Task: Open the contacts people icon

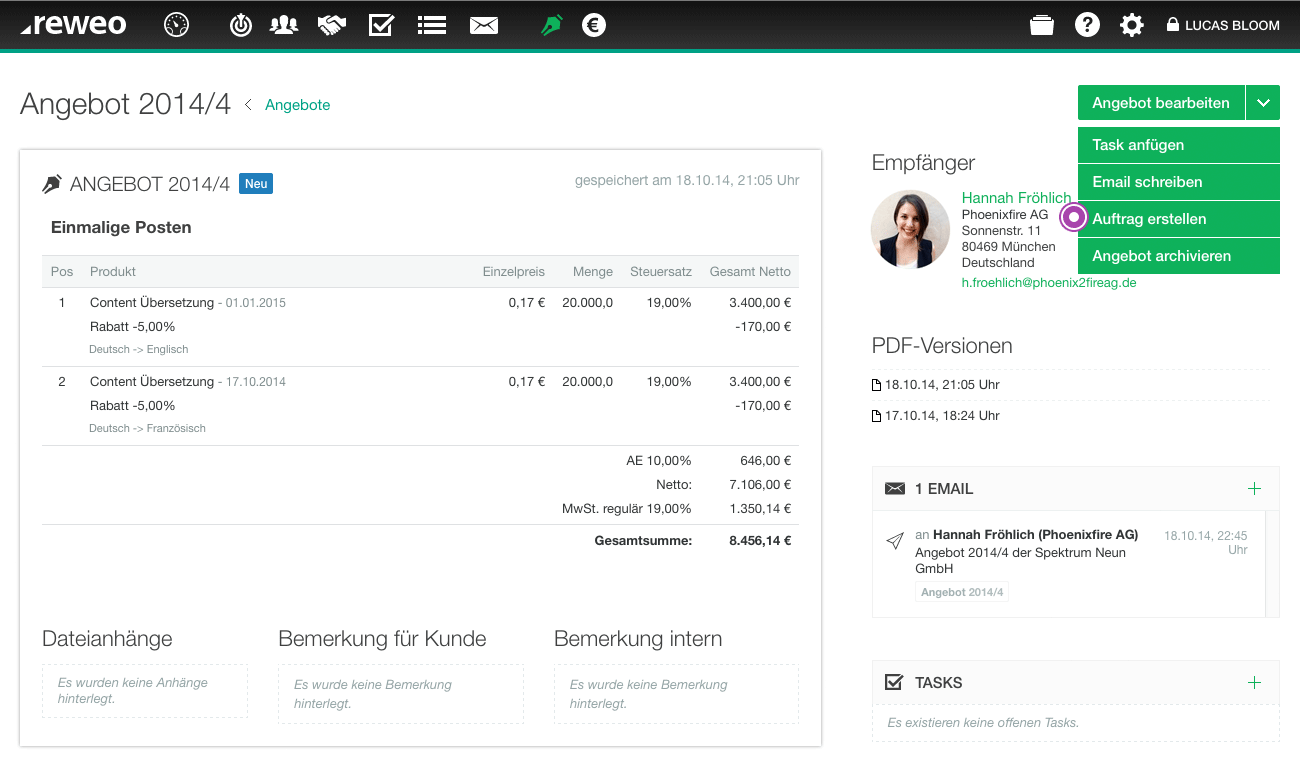Action: point(284,25)
